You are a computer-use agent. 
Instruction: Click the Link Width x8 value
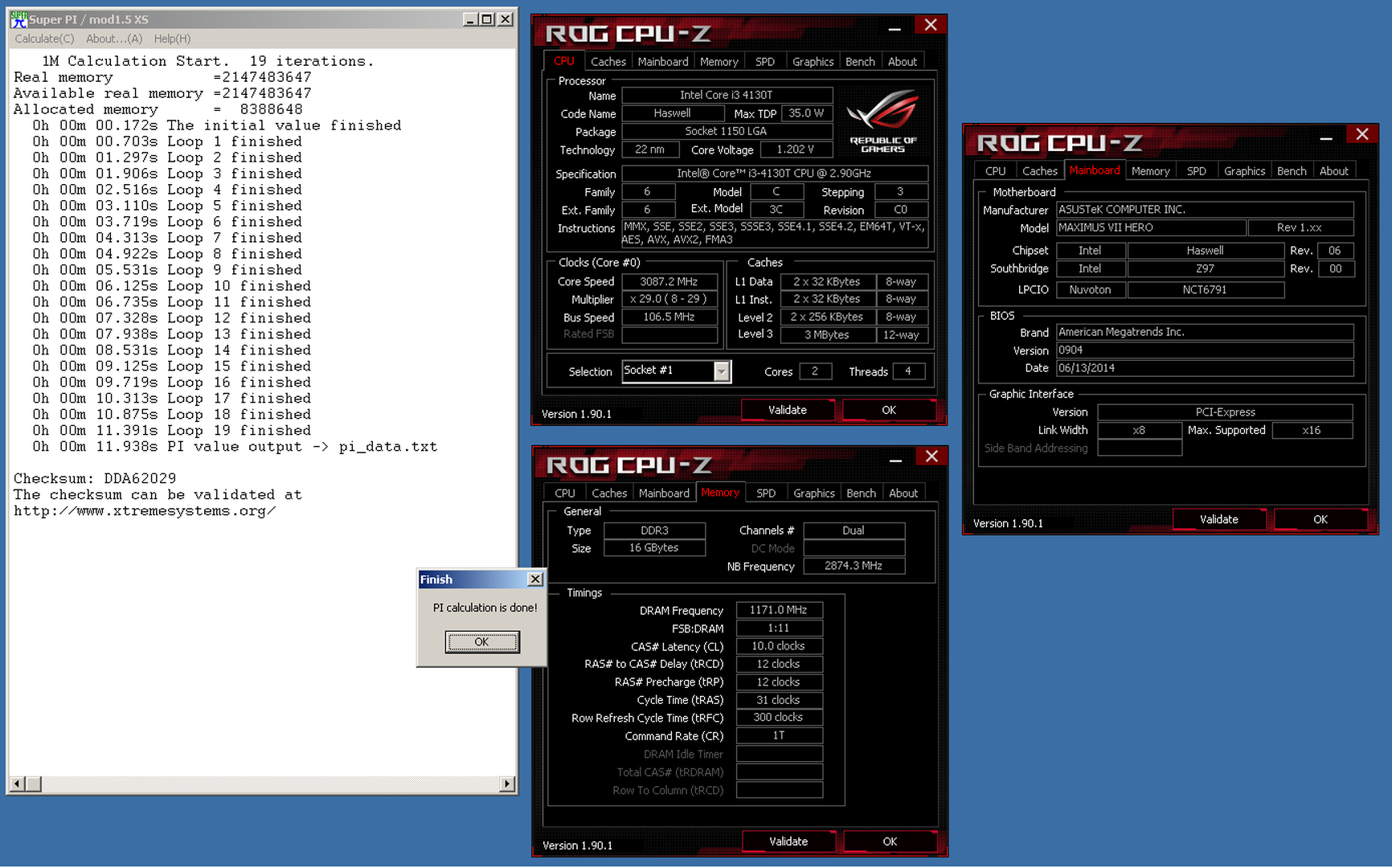(x=1139, y=430)
